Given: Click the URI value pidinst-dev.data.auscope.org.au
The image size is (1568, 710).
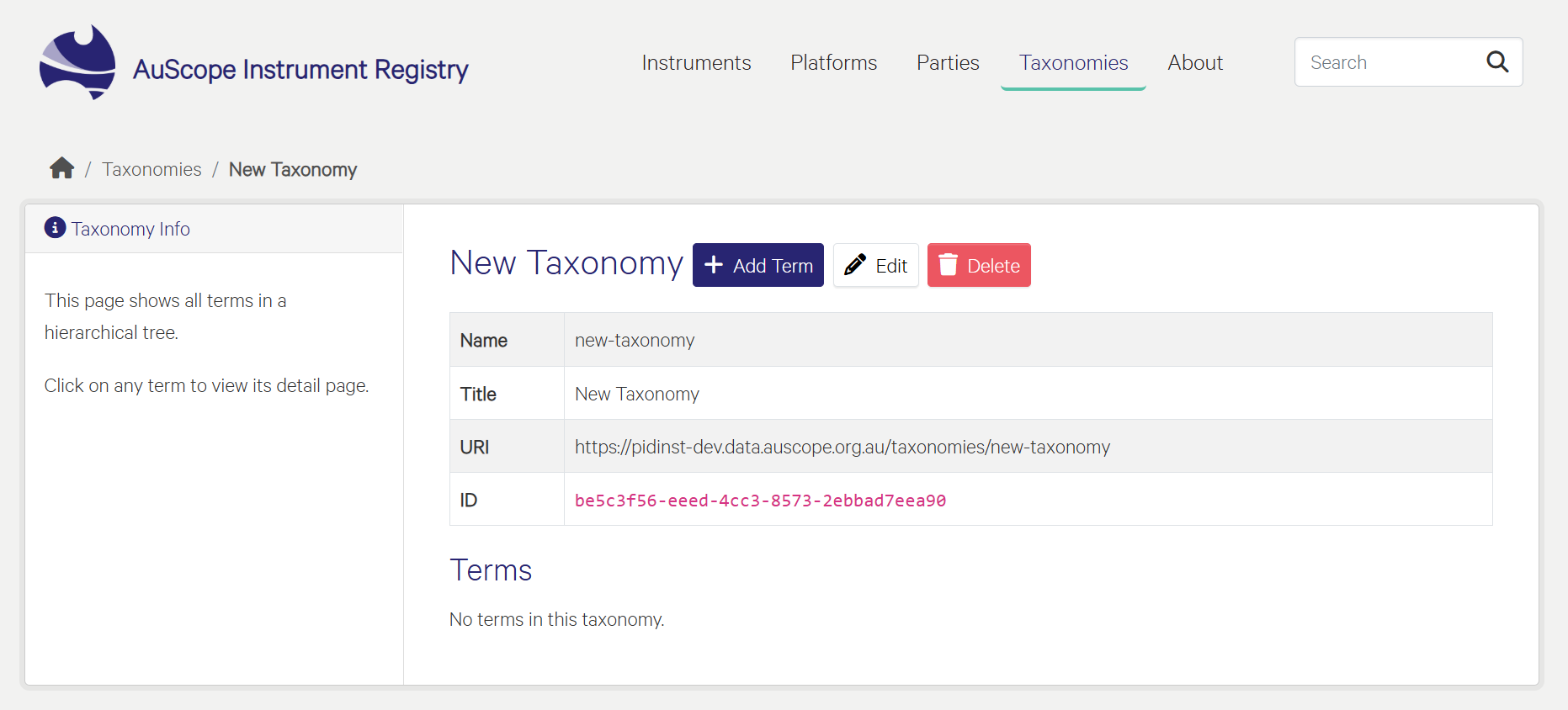Looking at the screenshot, I should [x=842, y=447].
